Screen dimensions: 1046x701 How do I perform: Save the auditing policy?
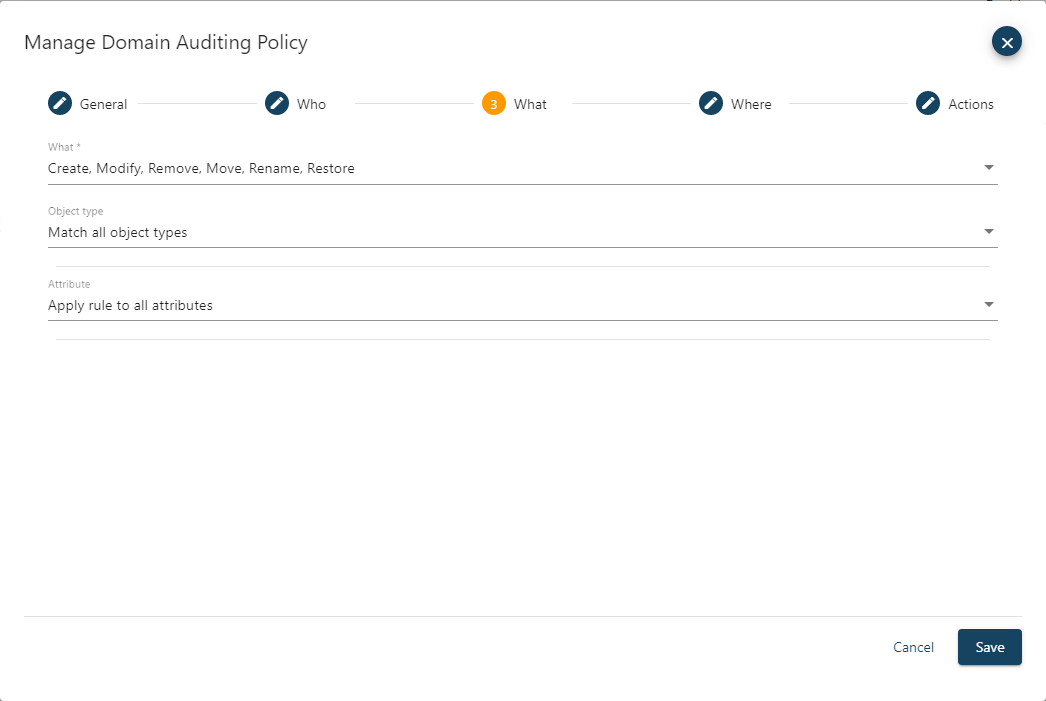[x=989, y=647]
